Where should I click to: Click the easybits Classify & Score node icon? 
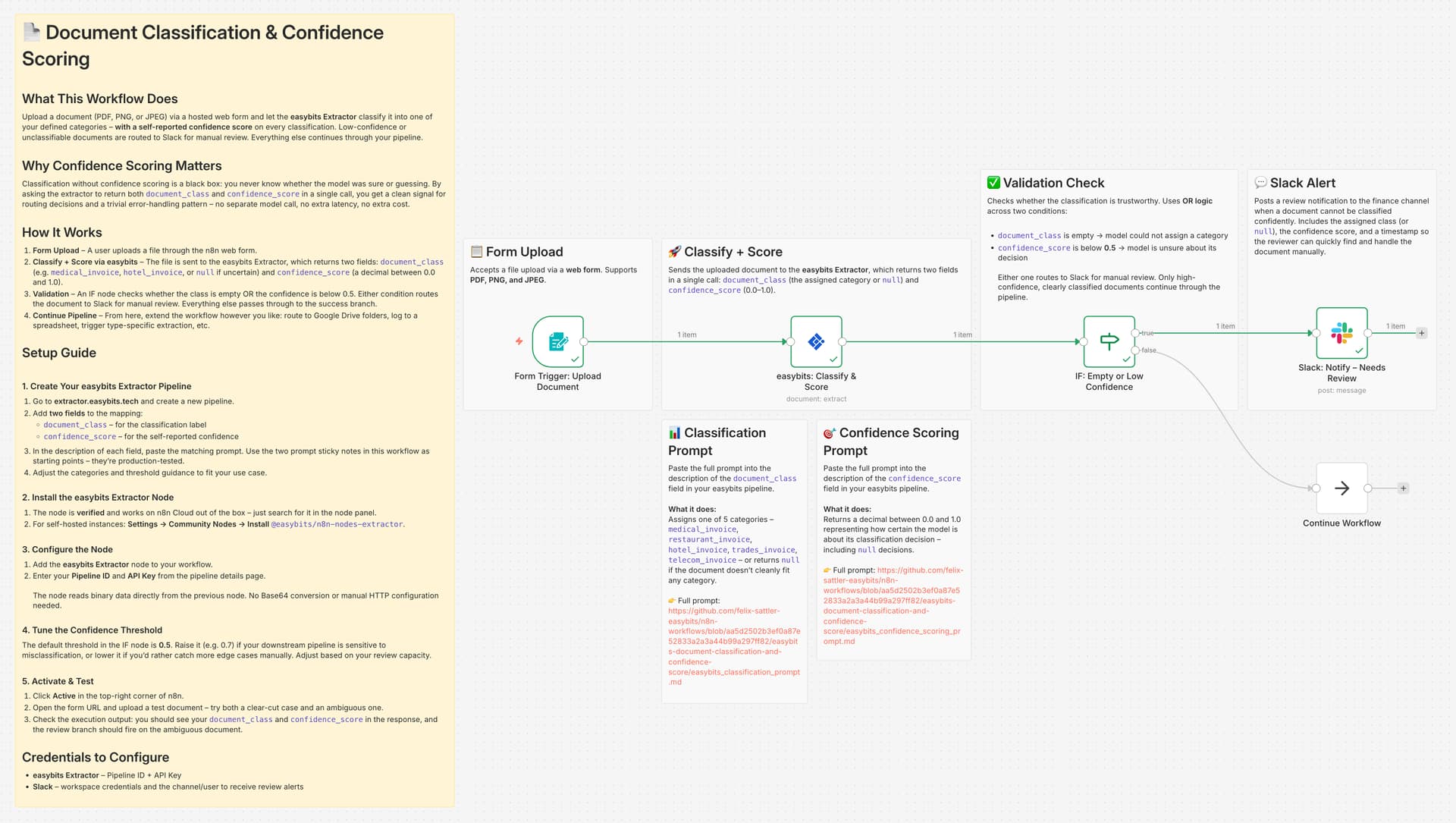816,341
